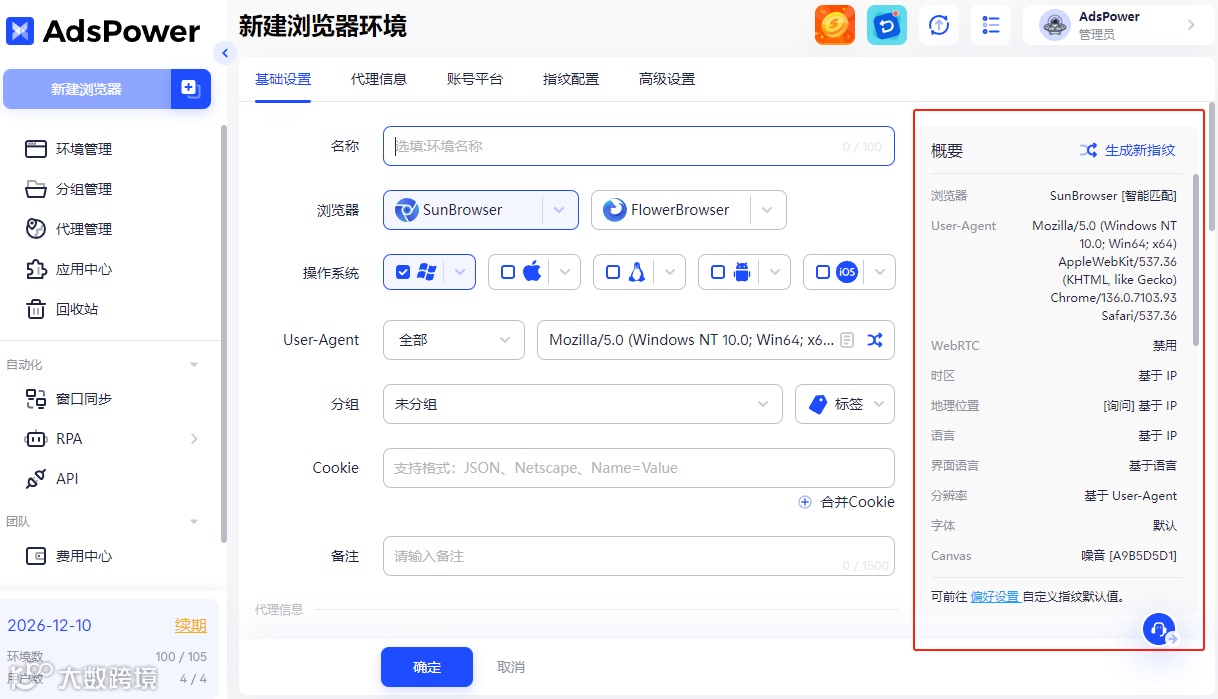
Task: Collapse 团队 sidebar section
Action: tap(194, 522)
